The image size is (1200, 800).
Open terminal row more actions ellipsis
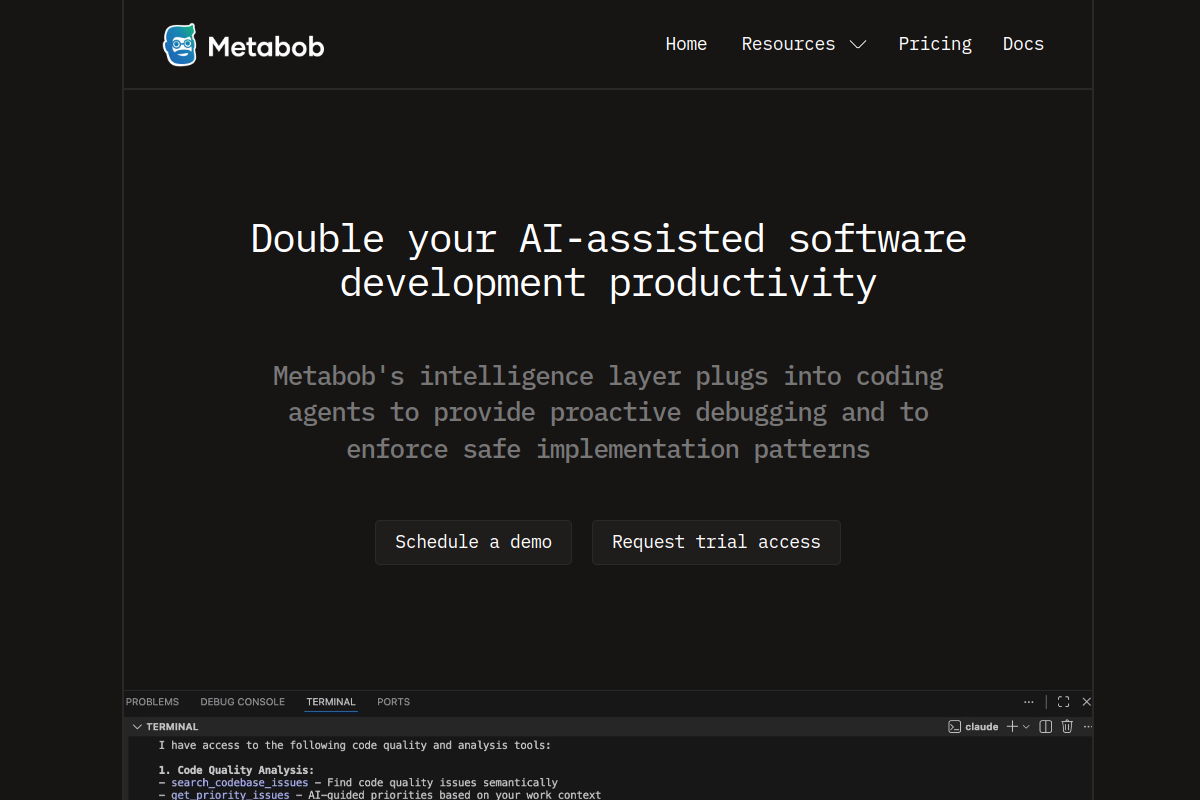point(1088,727)
